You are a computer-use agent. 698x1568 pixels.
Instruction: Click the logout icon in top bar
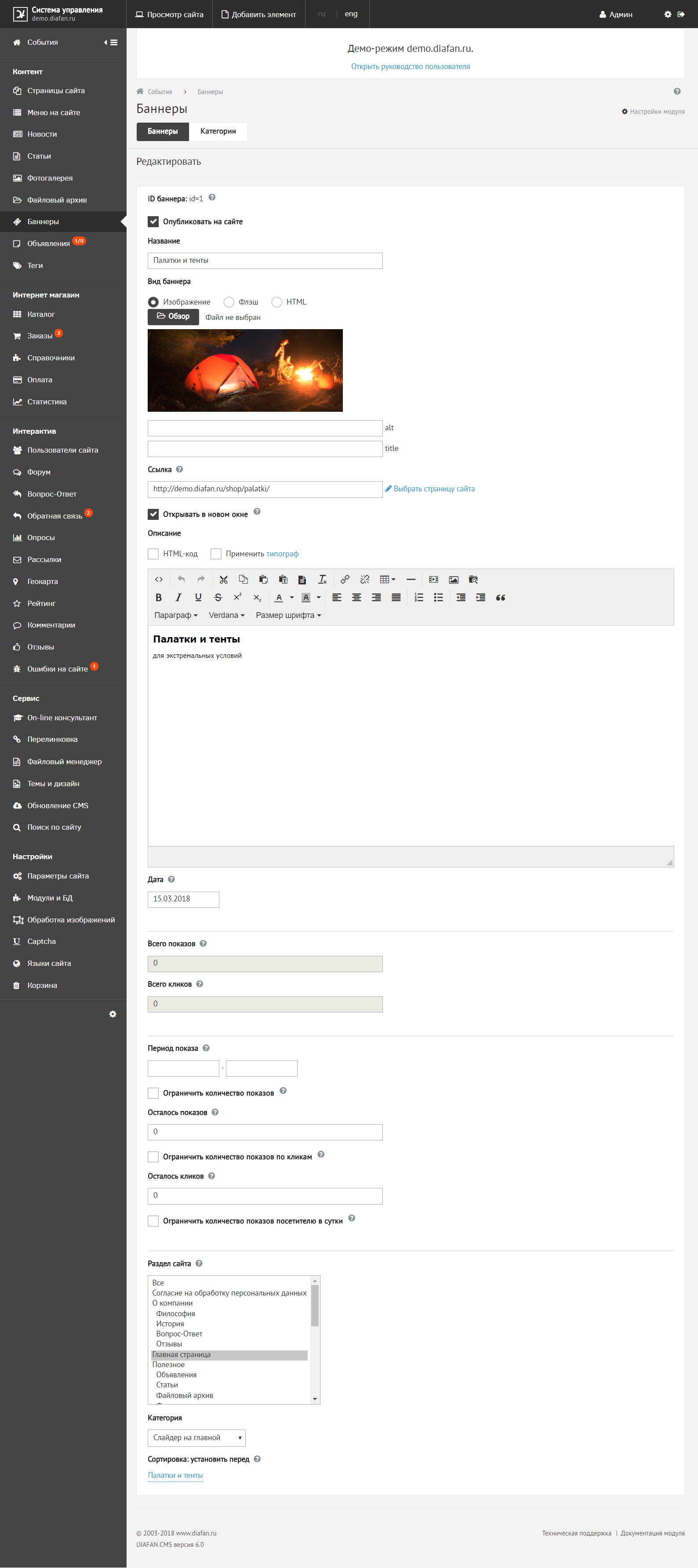point(681,14)
